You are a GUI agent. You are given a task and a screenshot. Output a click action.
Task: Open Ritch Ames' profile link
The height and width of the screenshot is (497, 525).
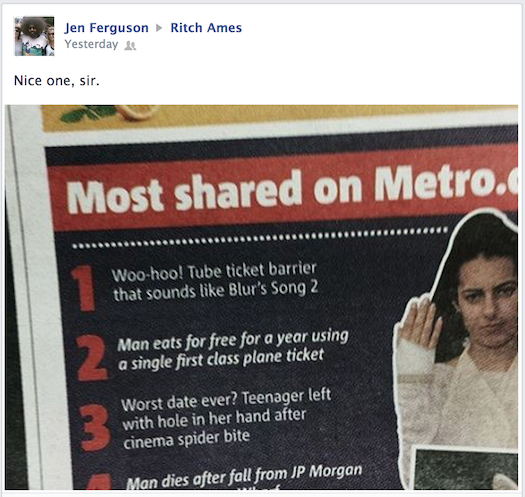pos(206,28)
